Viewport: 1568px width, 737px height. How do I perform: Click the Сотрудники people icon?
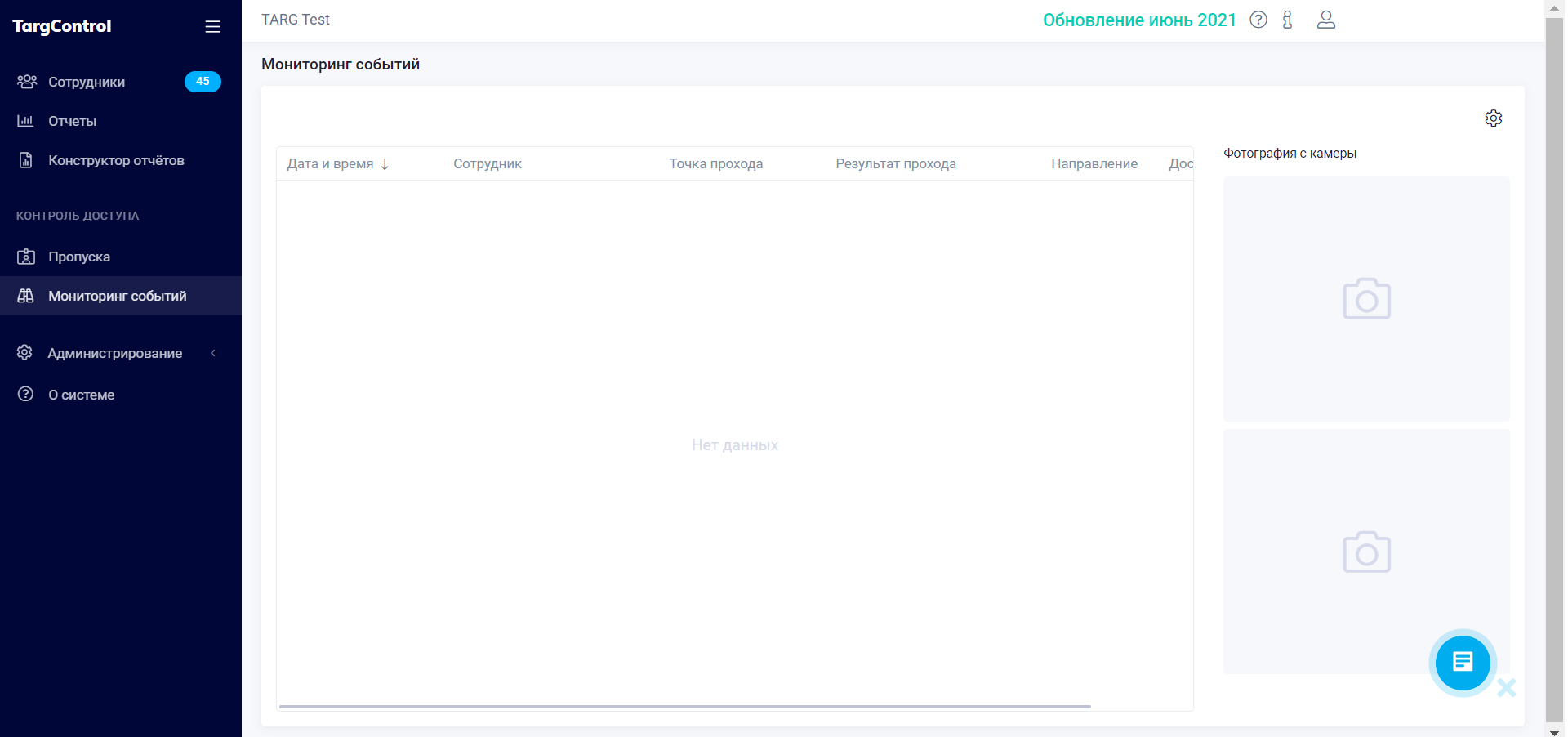click(x=27, y=82)
